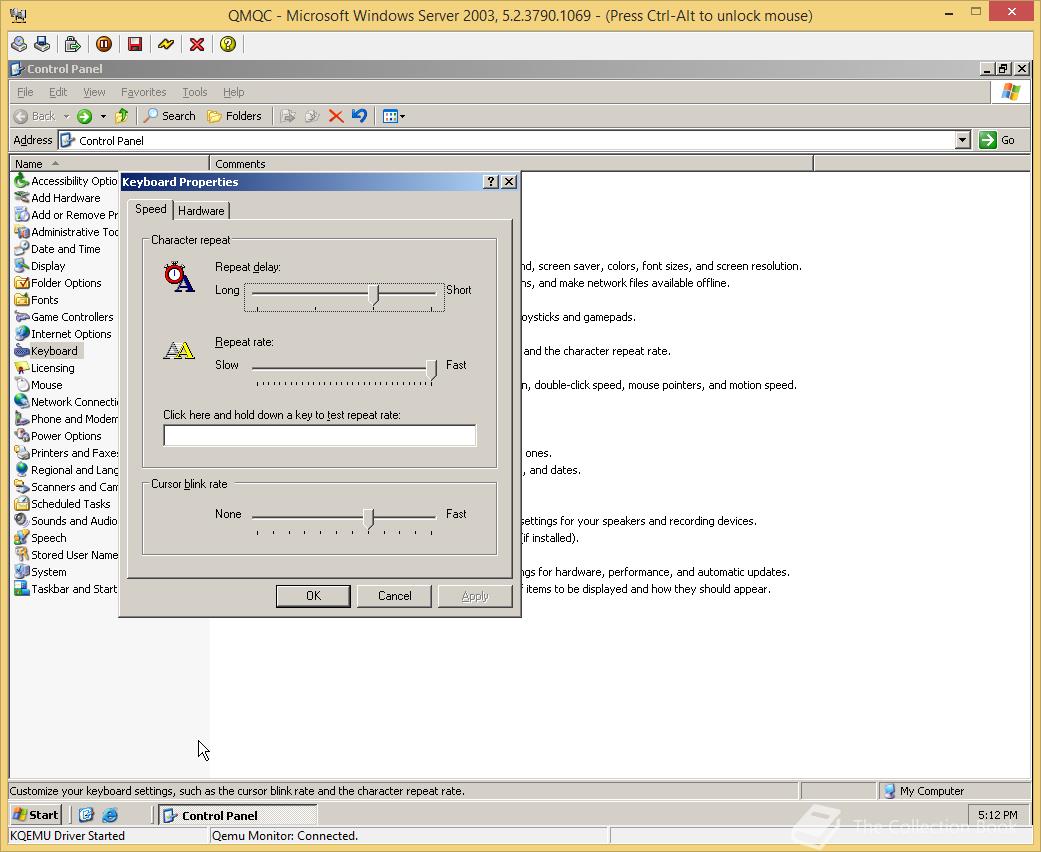Open the Start menu
Image resolution: width=1041 pixels, height=852 pixels.
36,815
